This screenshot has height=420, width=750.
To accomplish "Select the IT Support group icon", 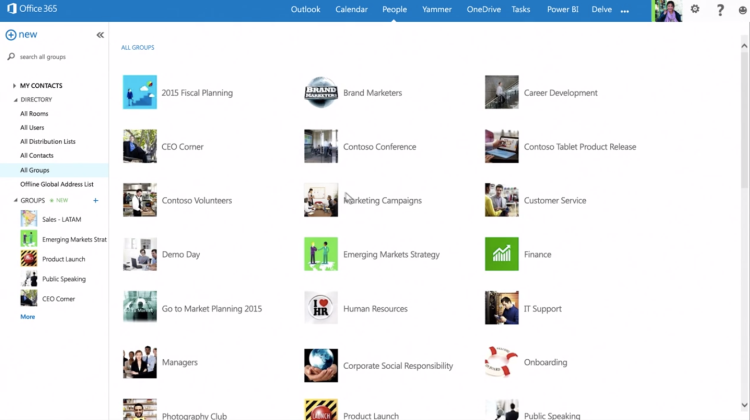I will point(502,308).
